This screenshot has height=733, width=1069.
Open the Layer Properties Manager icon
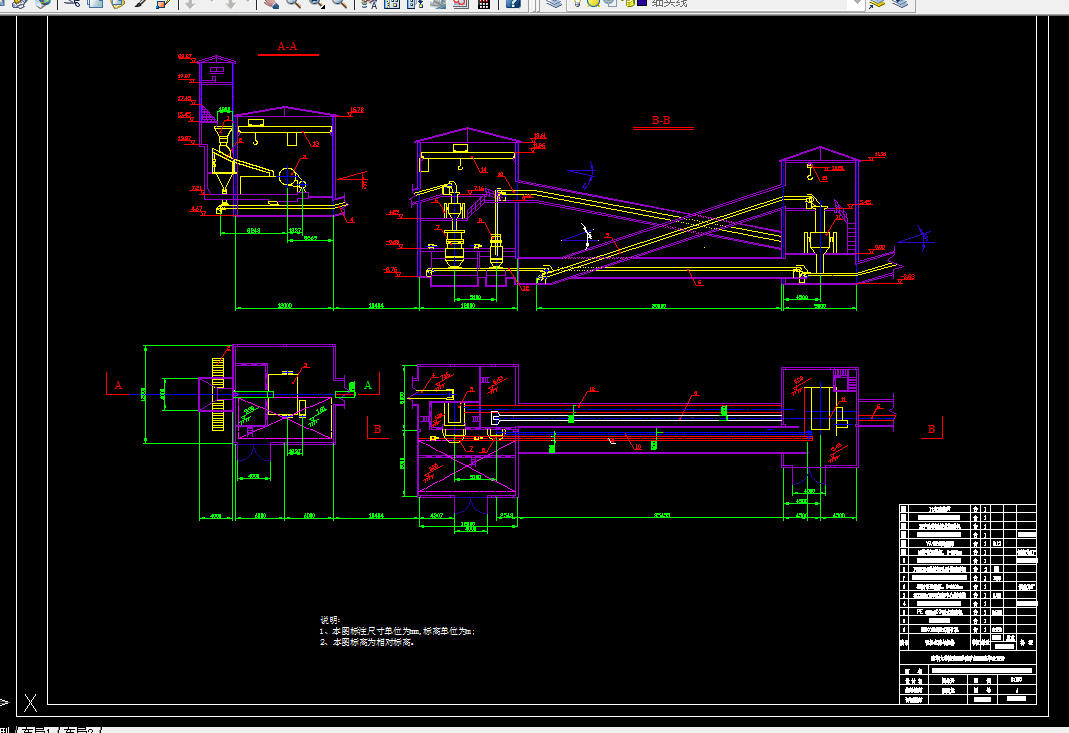click(x=554, y=3)
